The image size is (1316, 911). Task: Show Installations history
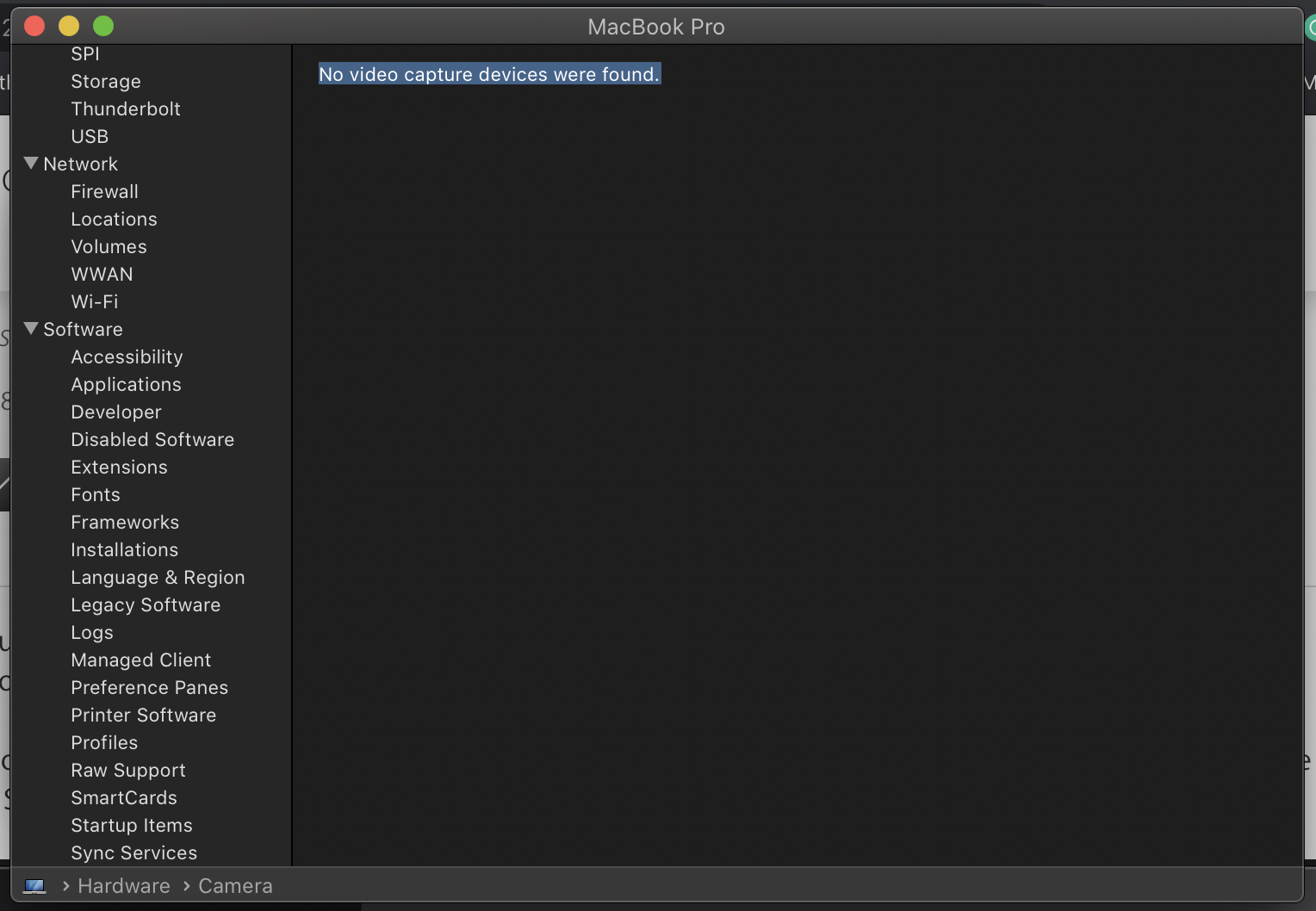[124, 549]
